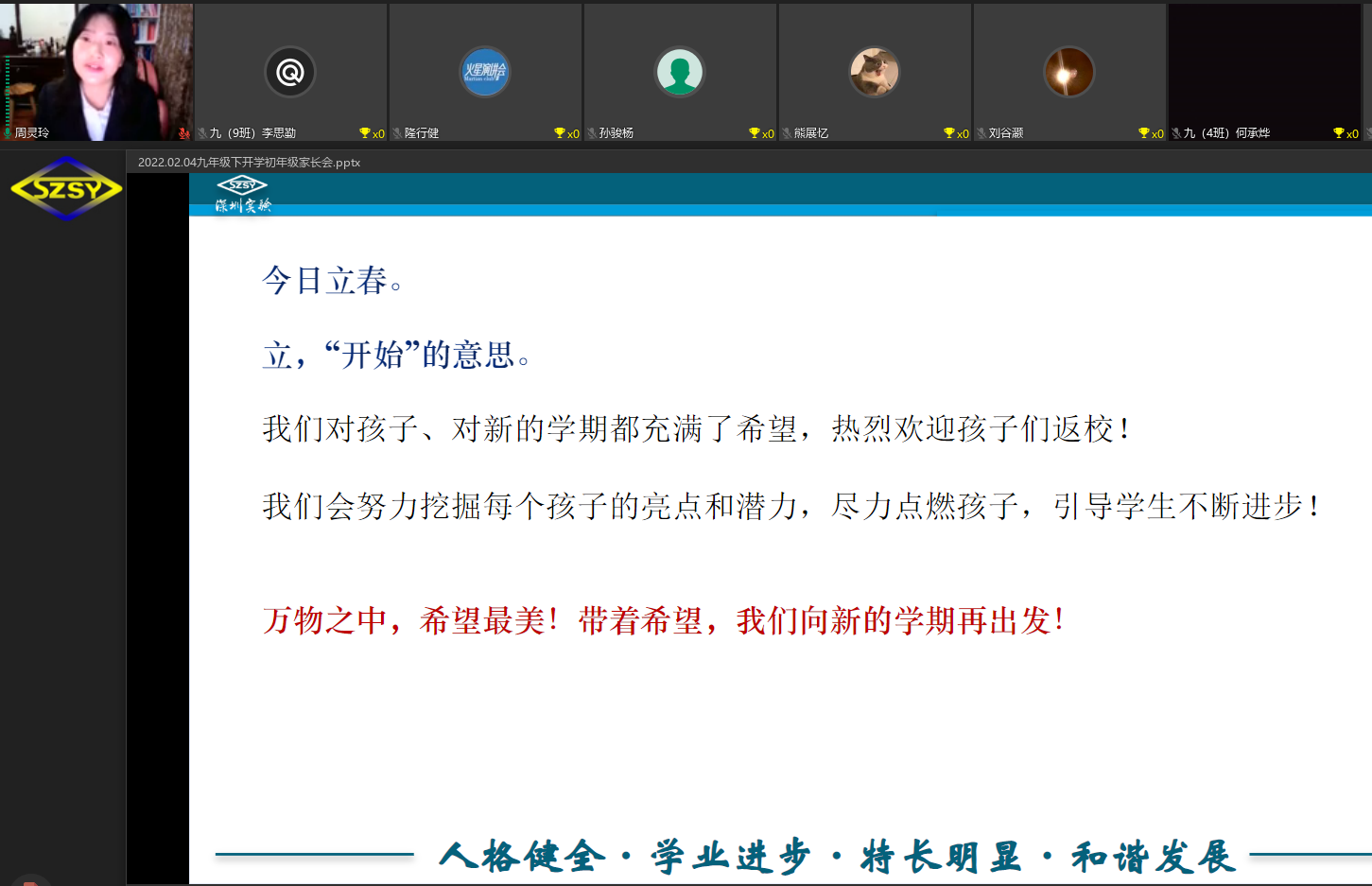Click 周灵玲's green audio level meter
Image resolution: width=1372 pixels, height=886 pixels.
tap(8, 93)
